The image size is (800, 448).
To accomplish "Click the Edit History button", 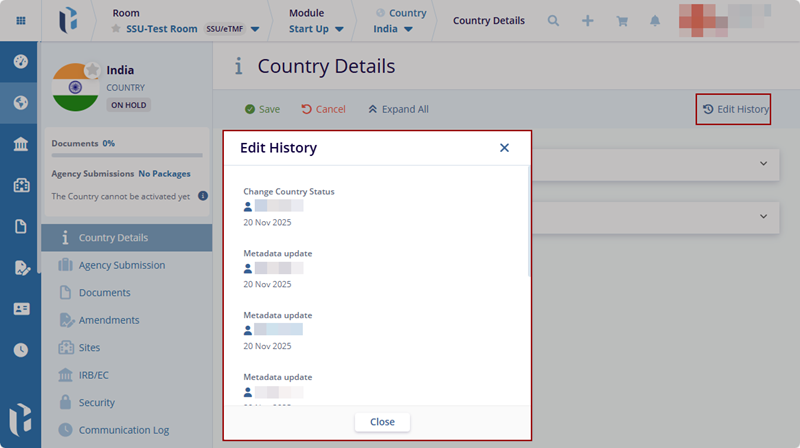I will coord(734,109).
